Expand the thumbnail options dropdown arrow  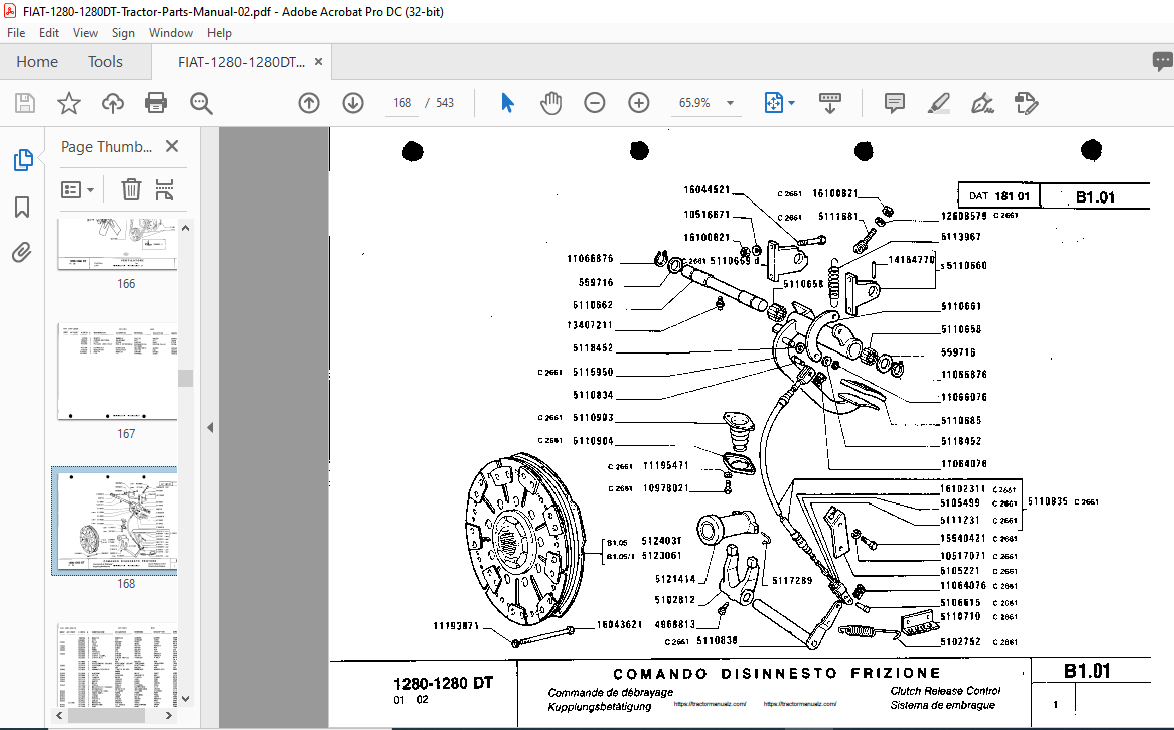pos(90,190)
